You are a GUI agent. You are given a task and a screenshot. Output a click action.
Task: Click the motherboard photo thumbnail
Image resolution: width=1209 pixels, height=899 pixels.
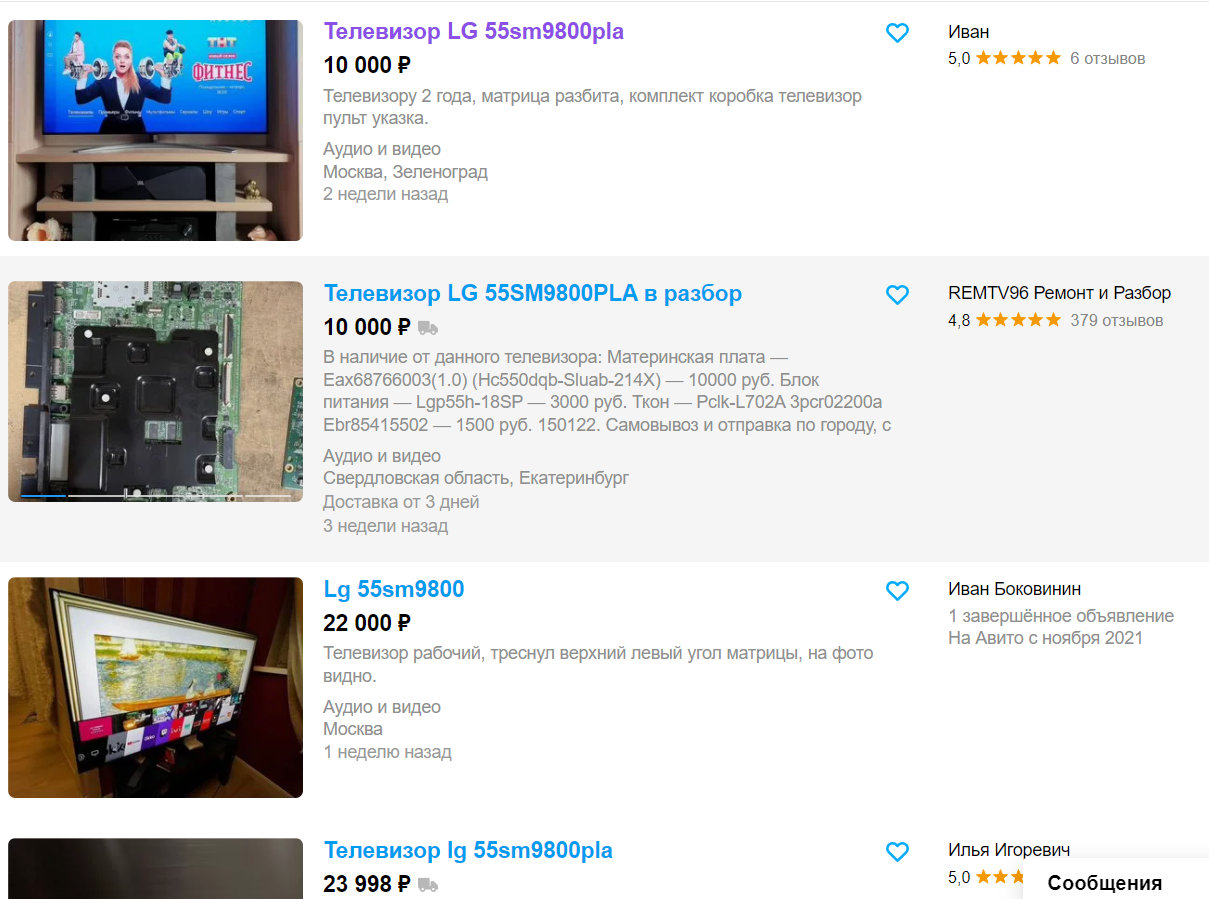pyautogui.click(x=155, y=391)
